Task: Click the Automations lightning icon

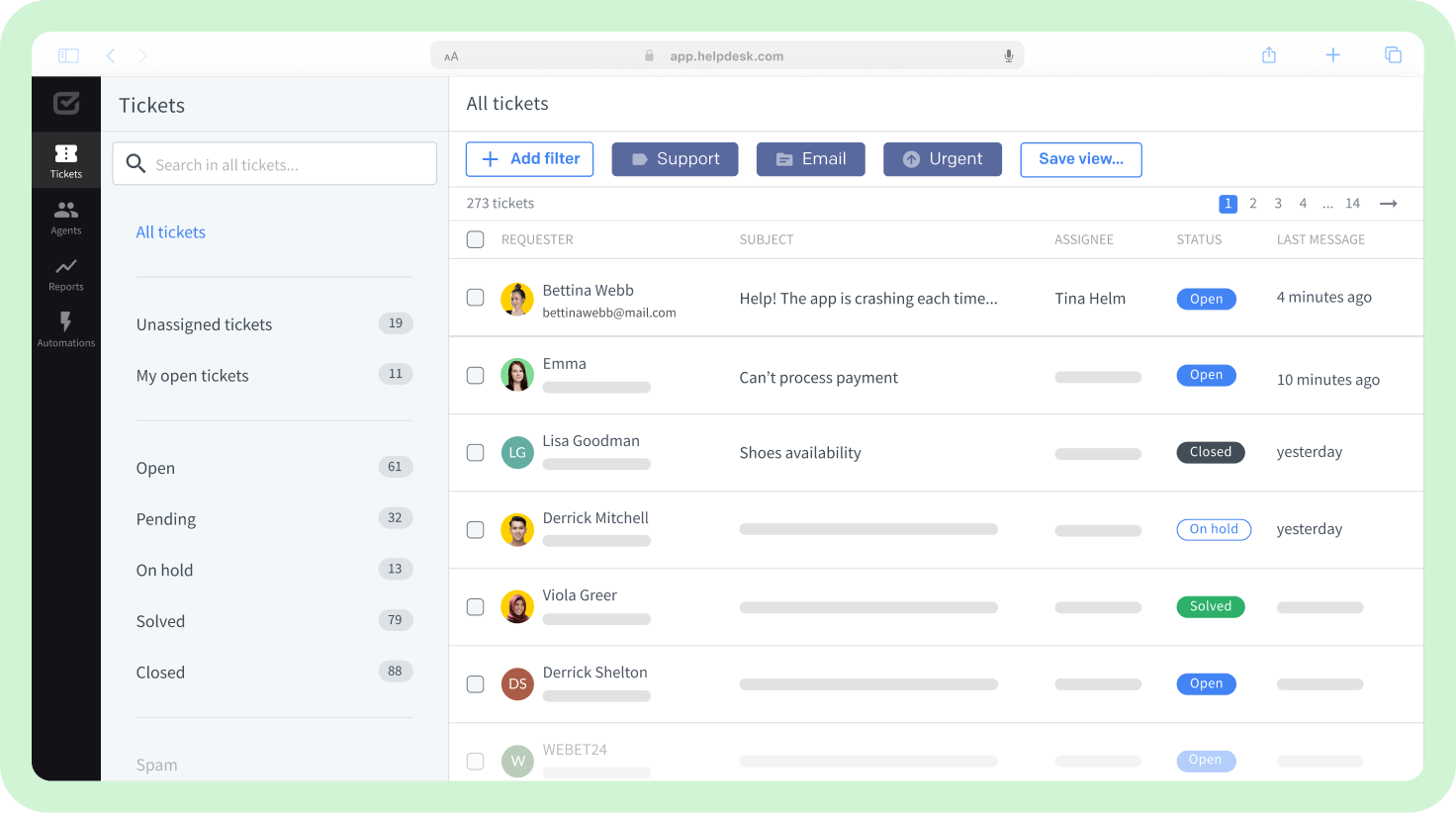Action: (x=65, y=323)
